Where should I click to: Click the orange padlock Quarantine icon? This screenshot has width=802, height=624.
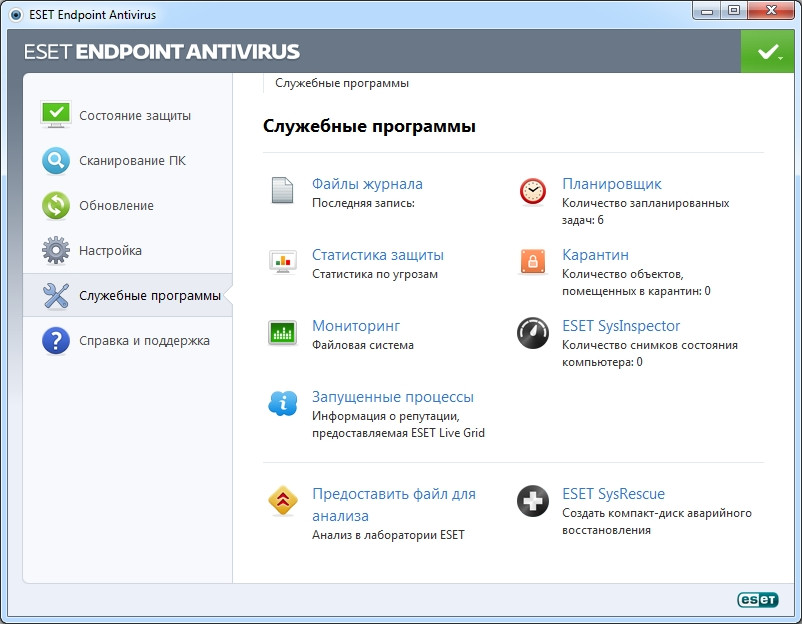(x=532, y=261)
